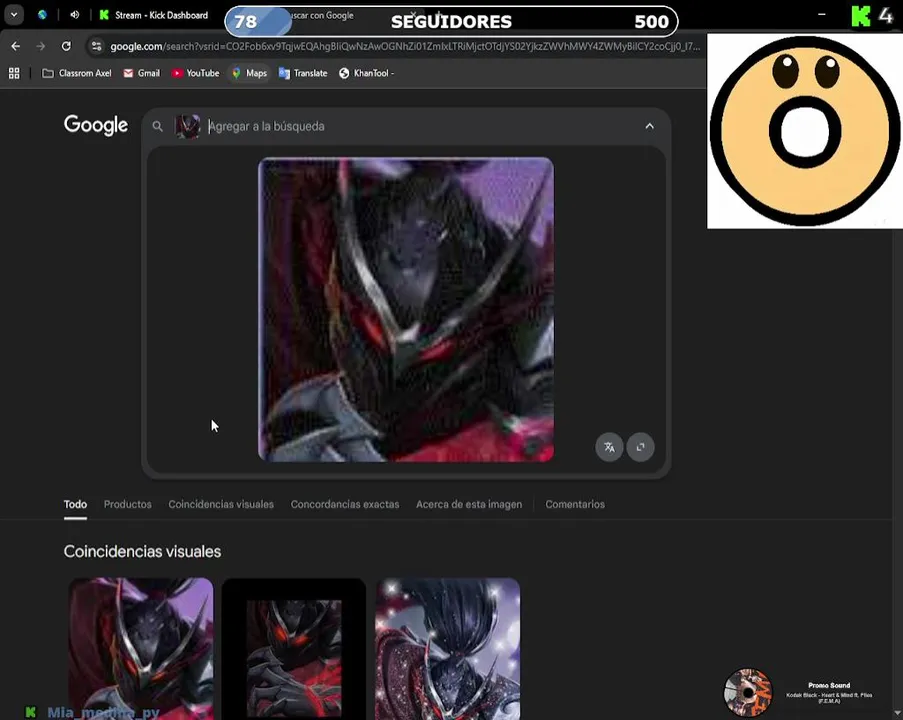Click the search magnifier icon
The image size is (903, 720).
coord(157,126)
